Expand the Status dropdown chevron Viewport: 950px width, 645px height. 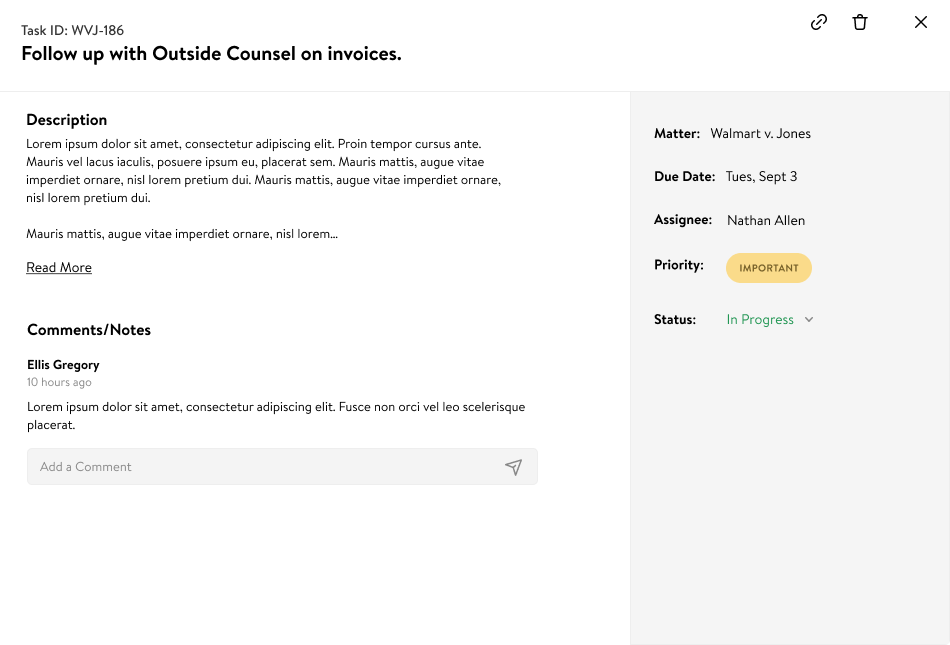[809, 320]
